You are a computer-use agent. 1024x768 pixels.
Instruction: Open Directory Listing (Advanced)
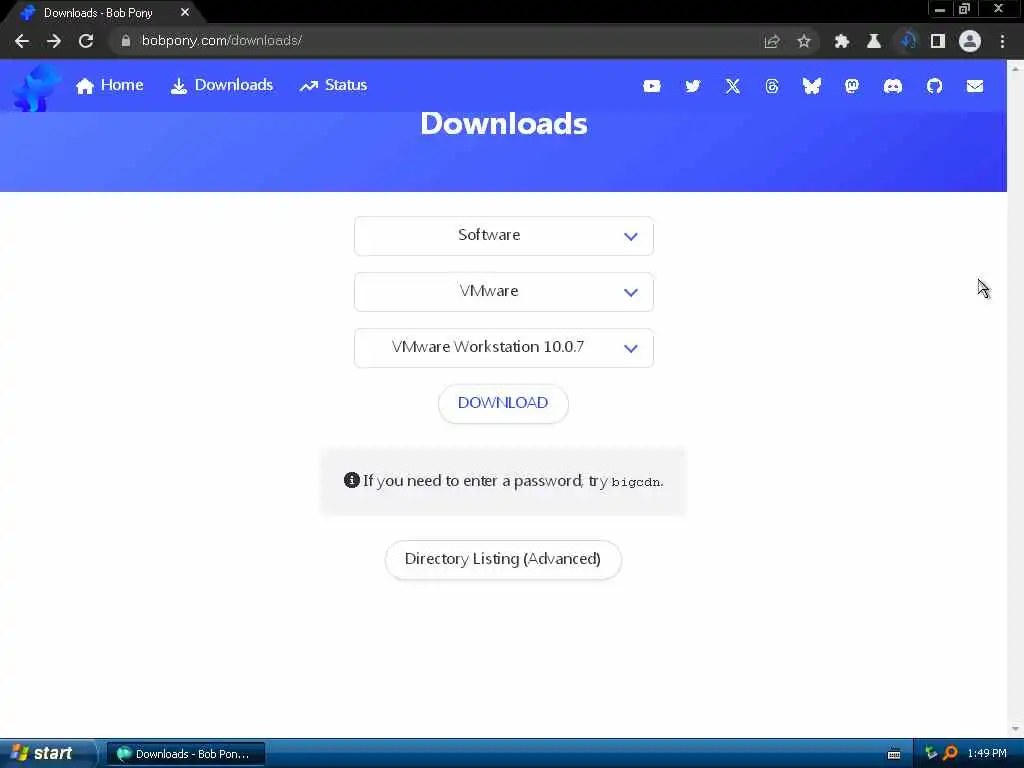point(503,560)
